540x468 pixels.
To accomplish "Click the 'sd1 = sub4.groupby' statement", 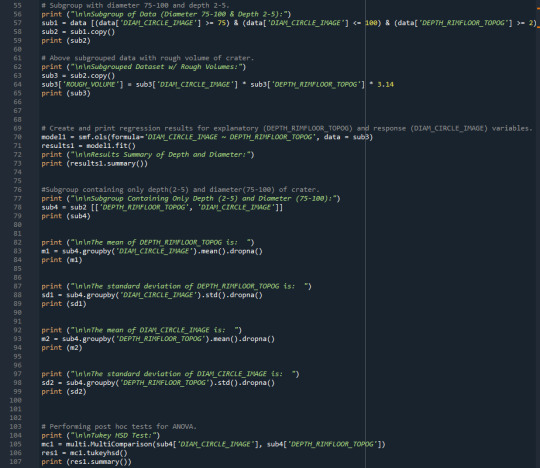I will 152,295.
